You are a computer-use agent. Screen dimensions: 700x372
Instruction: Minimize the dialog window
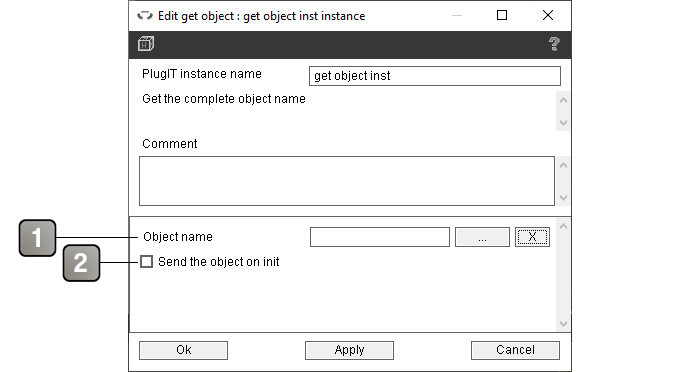pyautogui.click(x=457, y=15)
